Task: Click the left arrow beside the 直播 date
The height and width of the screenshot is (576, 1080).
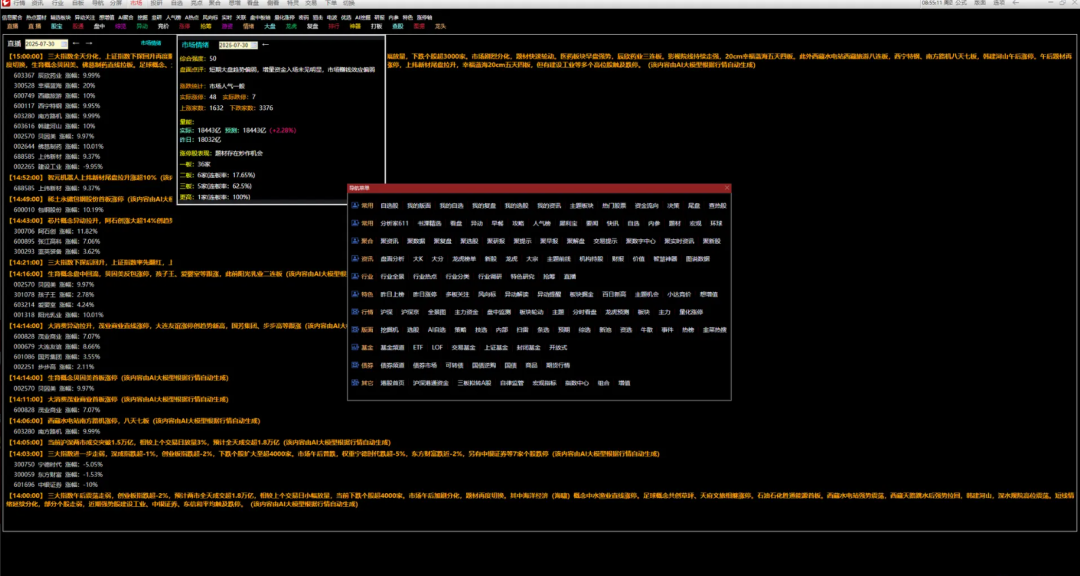Action: click(74, 44)
